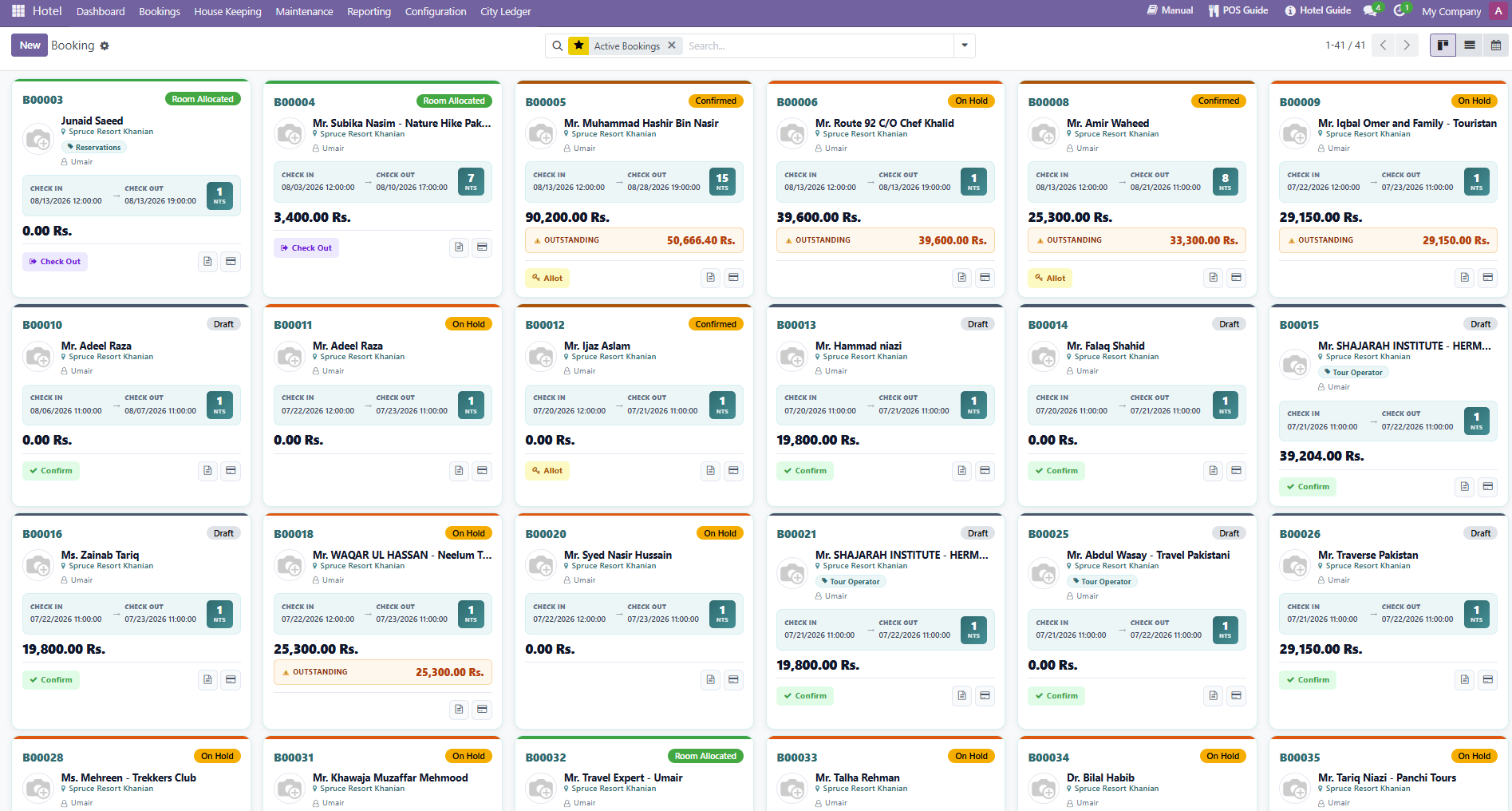This screenshot has width=1512, height=811.
Task: Open the Configuration menu
Action: click(x=436, y=11)
